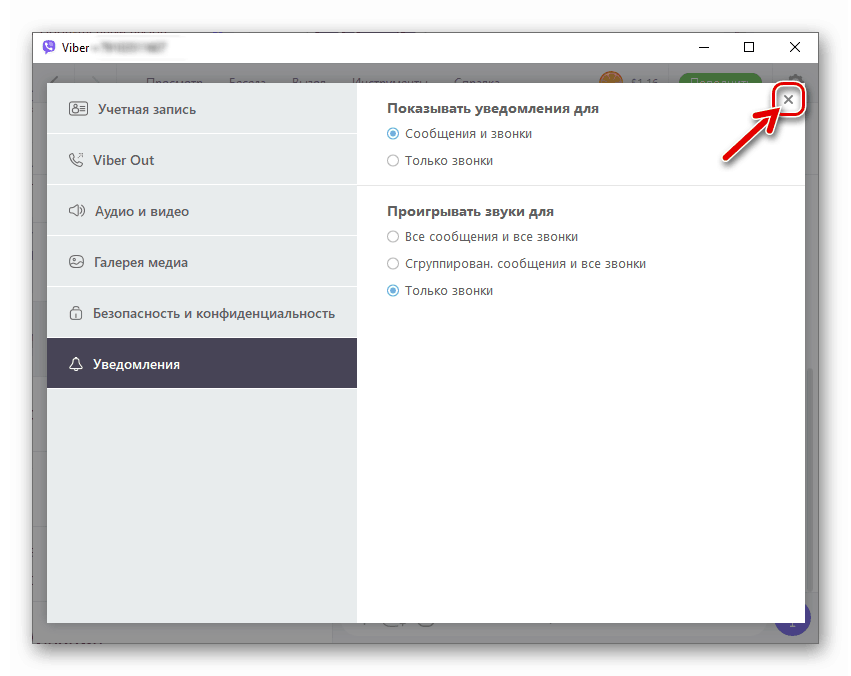Open the Справка menu
This screenshot has height=676, width=851.
coord(477,82)
